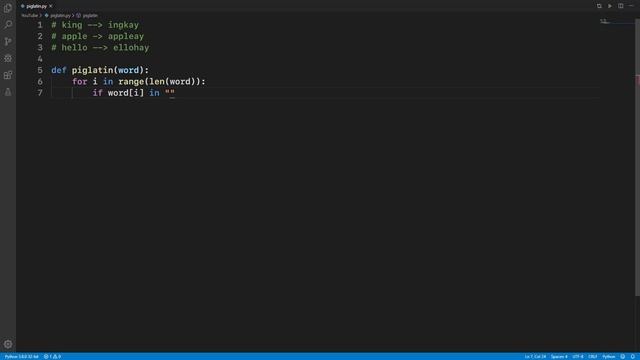Select the Python interpreter in status bar
The width and height of the screenshot is (640, 360).
pyautogui.click(x=21, y=357)
